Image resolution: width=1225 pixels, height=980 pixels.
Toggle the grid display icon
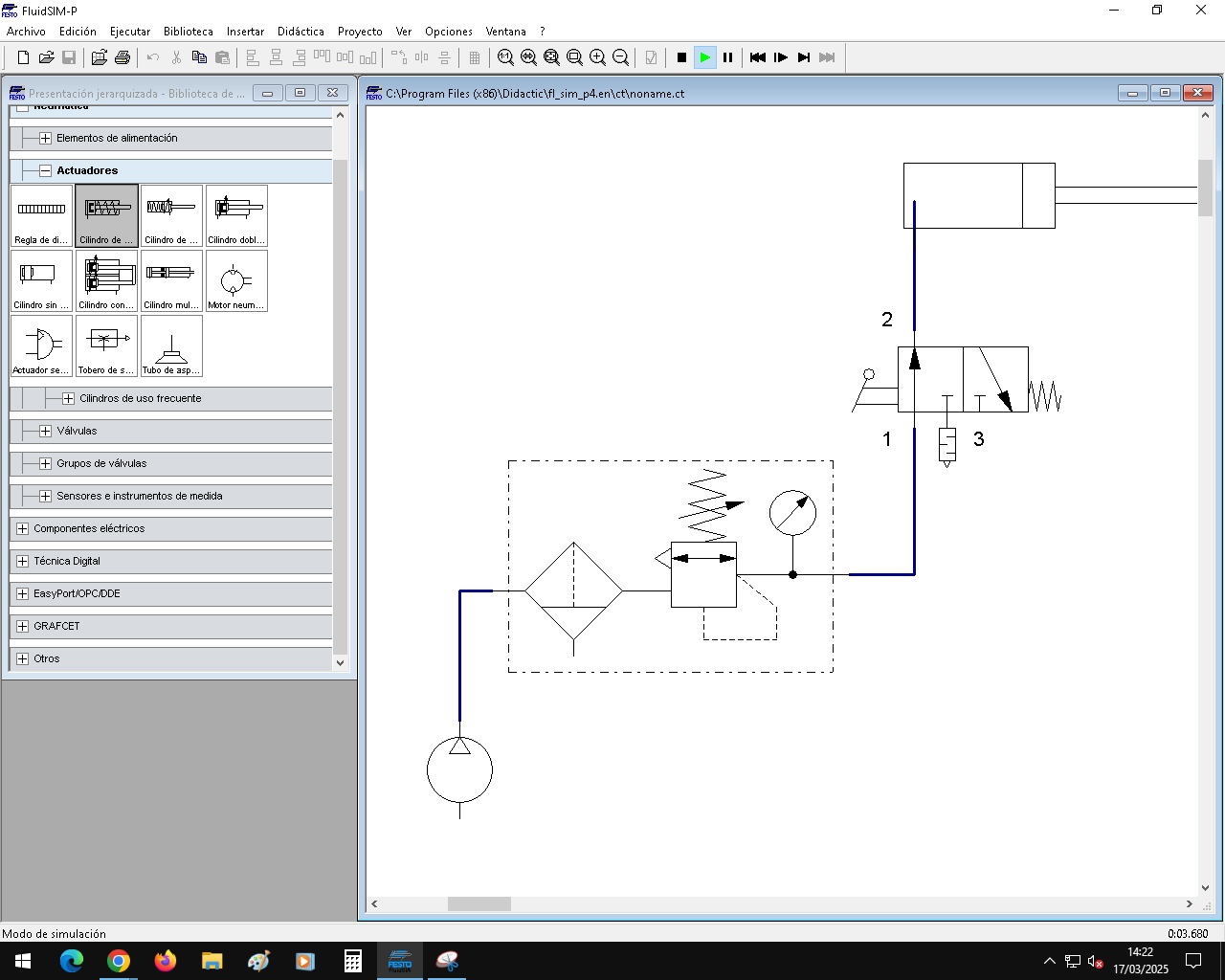[475, 57]
